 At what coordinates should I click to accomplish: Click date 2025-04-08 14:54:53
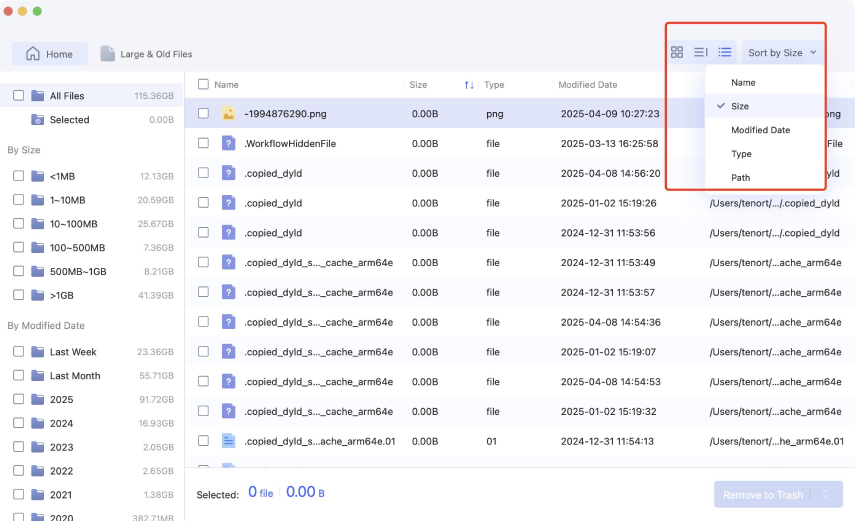(x=611, y=382)
